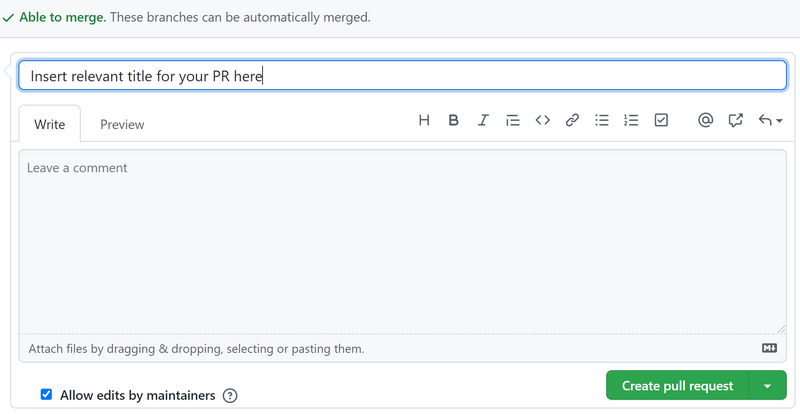This screenshot has height=414, width=800.
Task: Reference an issue or pull request
Action: pos(735,120)
